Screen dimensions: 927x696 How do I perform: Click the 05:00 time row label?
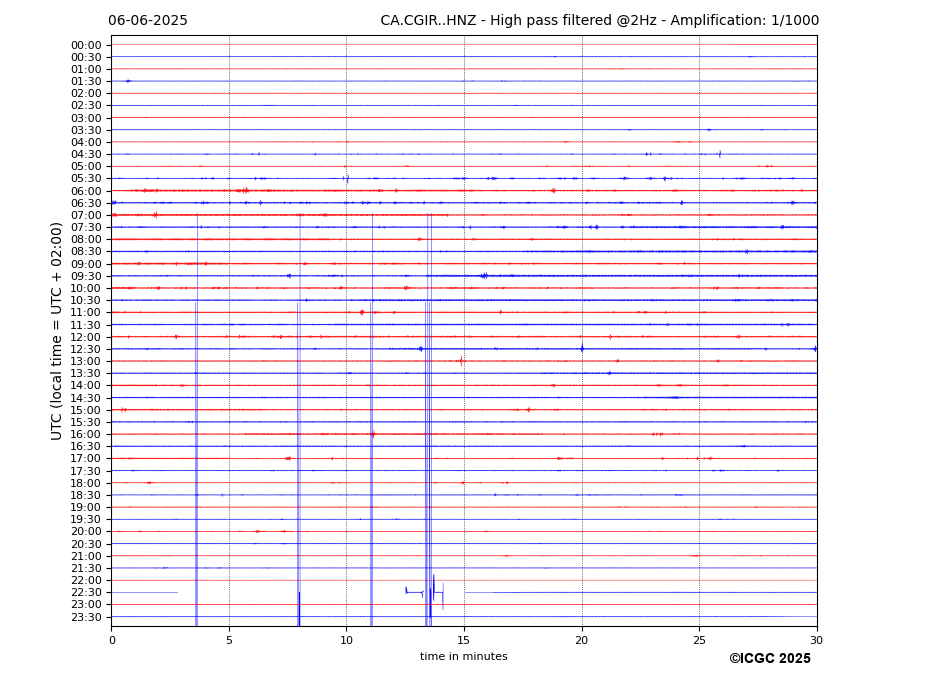point(86,167)
